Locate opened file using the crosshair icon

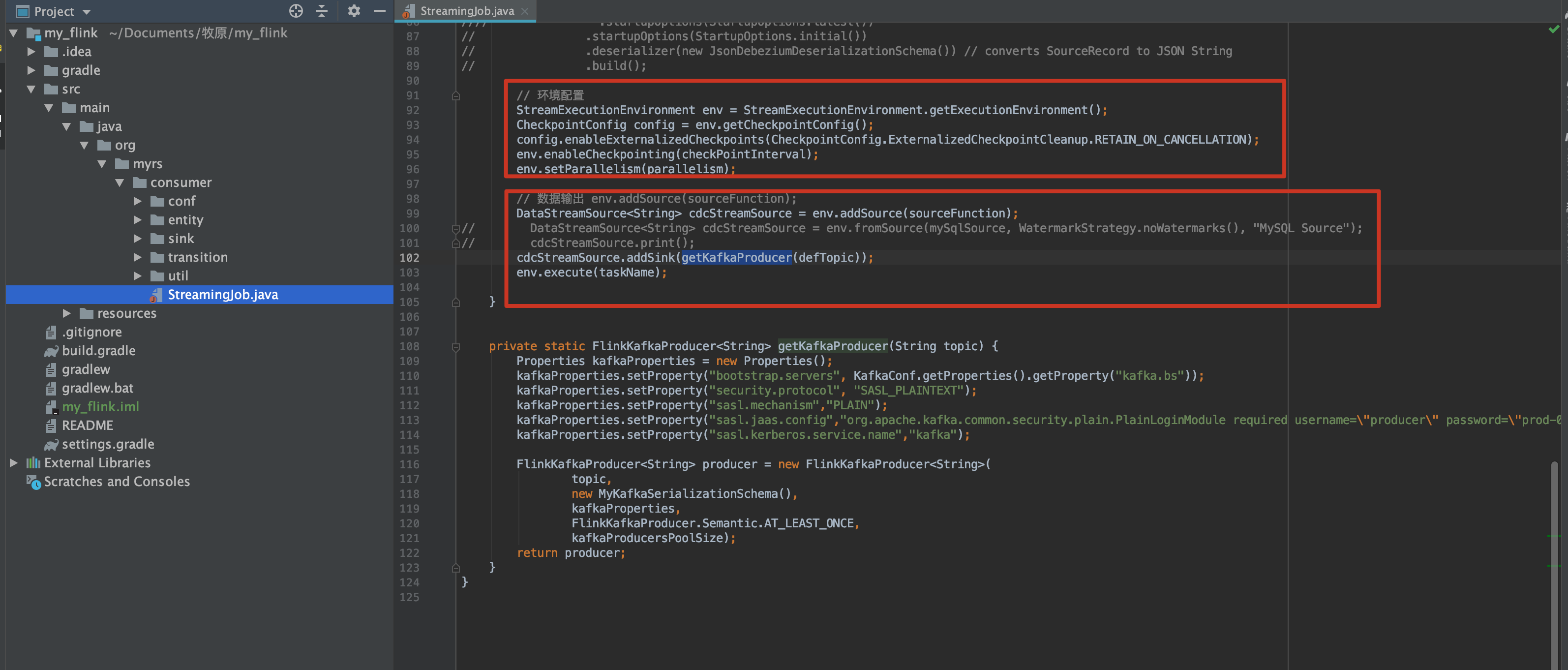point(296,11)
